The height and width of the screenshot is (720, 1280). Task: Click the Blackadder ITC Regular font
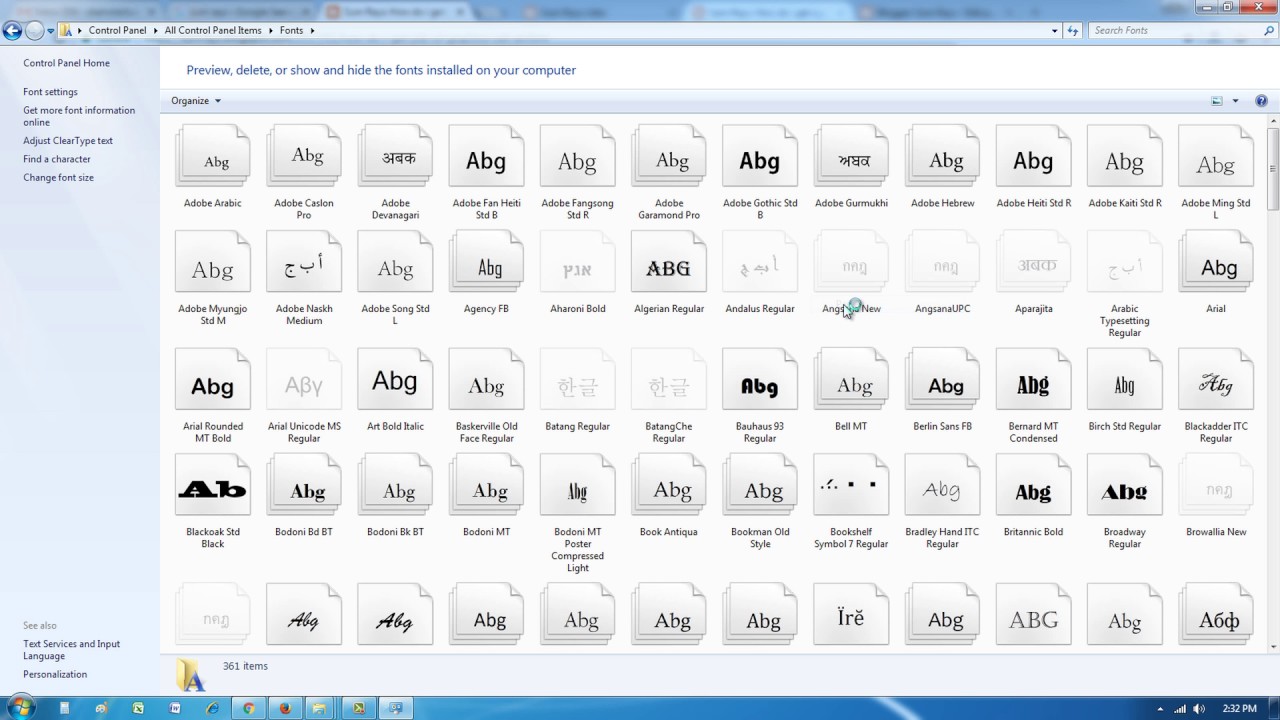1216,381
